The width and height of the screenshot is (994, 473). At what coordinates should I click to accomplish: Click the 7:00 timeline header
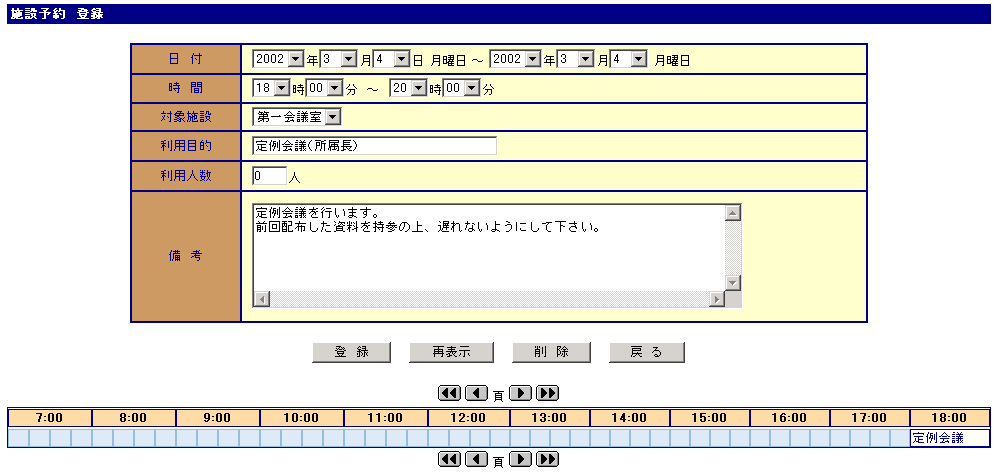[49, 418]
